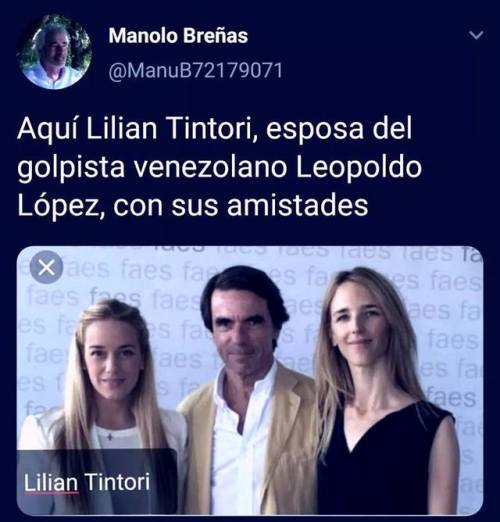500x522 pixels.
Task: Click the word Tintori in photo tag
Action: click(x=117, y=482)
